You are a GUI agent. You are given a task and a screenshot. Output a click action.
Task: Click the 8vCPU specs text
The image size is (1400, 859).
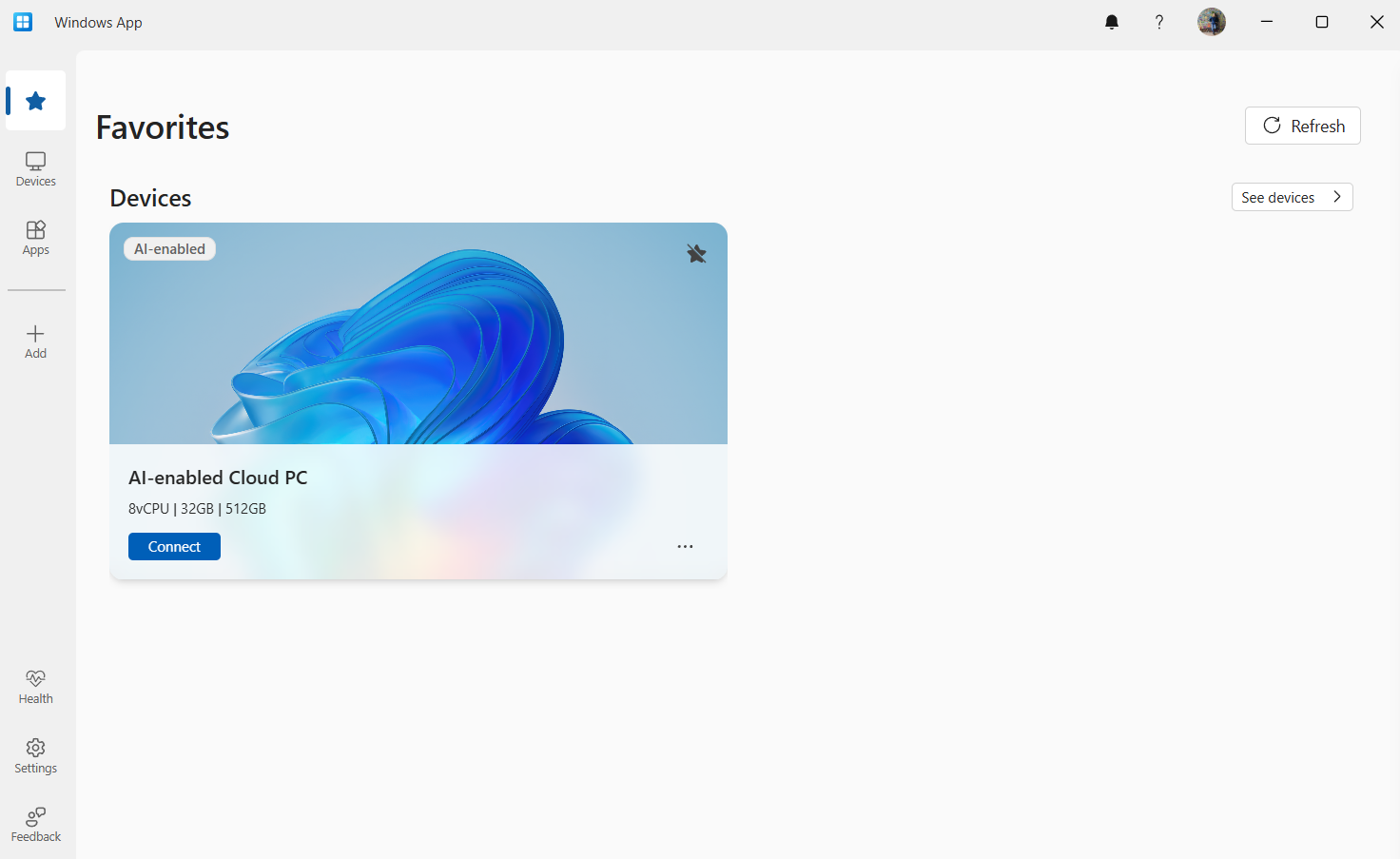pyautogui.click(x=197, y=508)
